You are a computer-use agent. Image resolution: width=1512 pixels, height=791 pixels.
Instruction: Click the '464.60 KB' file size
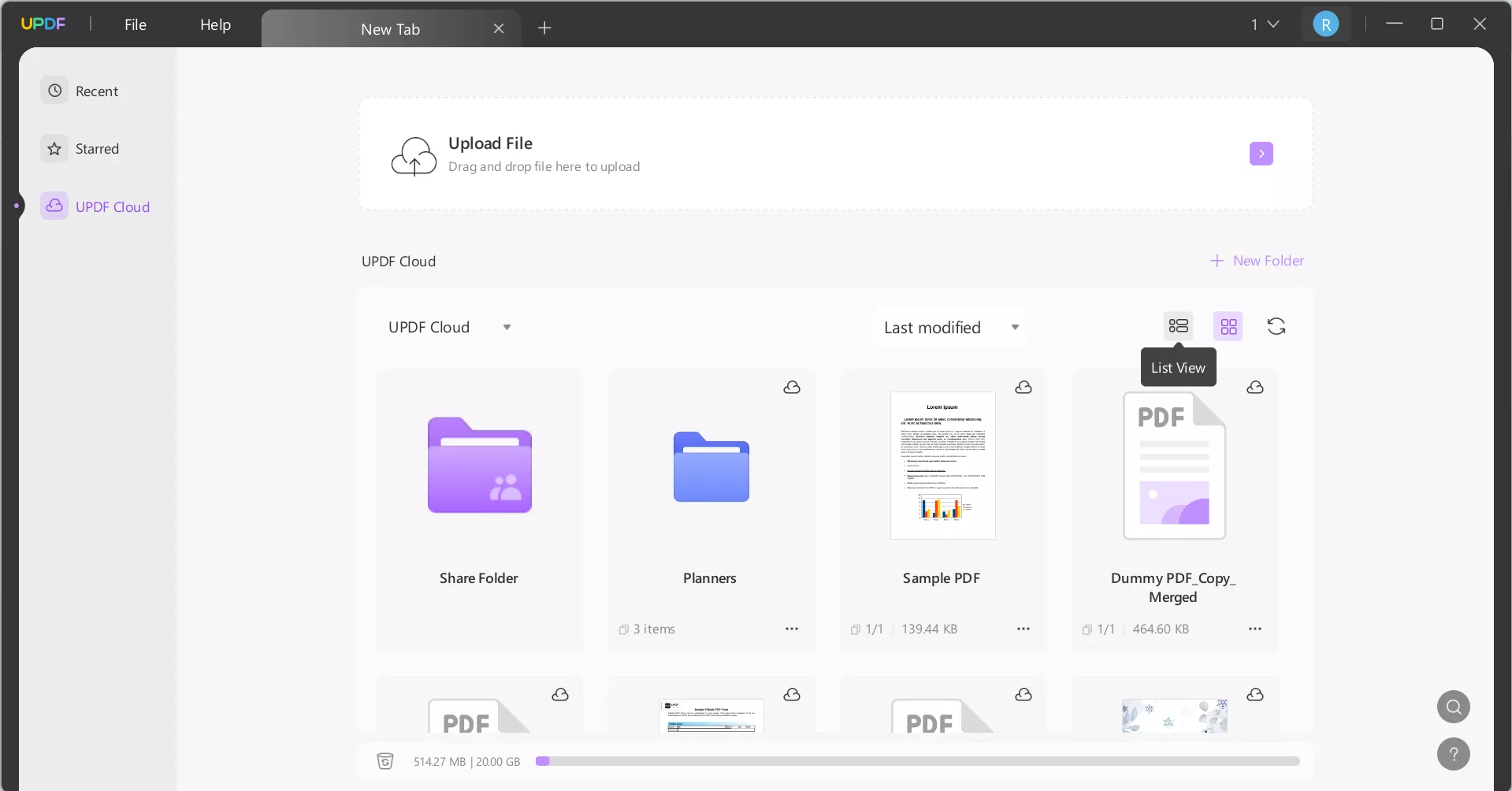click(x=1161, y=629)
